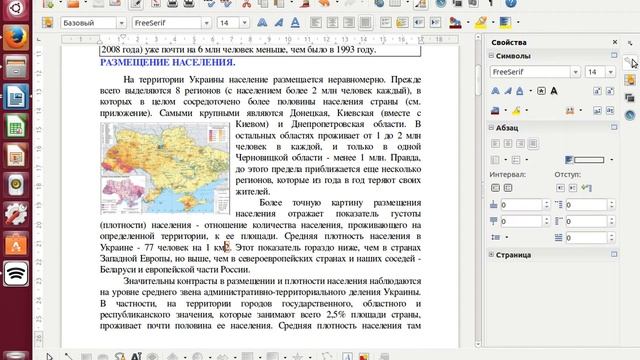Open the line spacing dropdown in sidebar

click(x=507, y=237)
